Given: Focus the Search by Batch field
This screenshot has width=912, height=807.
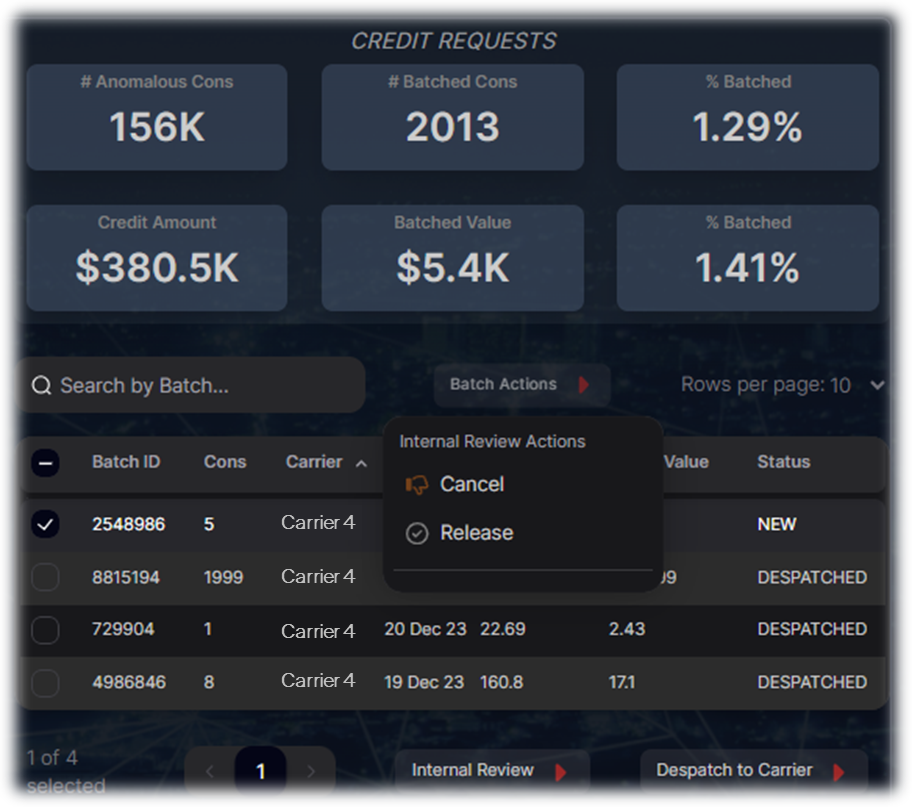Looking at the screenshot, I should 200,386.
